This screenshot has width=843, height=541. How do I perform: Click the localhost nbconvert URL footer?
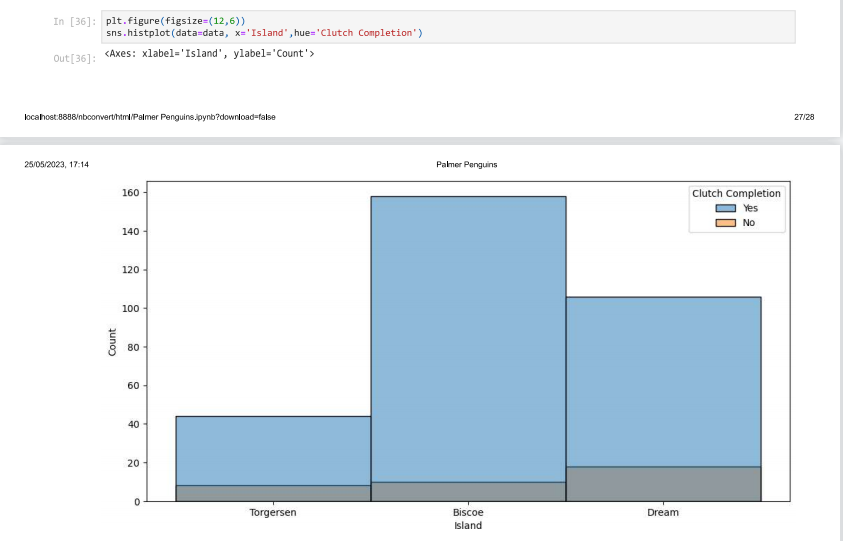[x=150, y=117]
